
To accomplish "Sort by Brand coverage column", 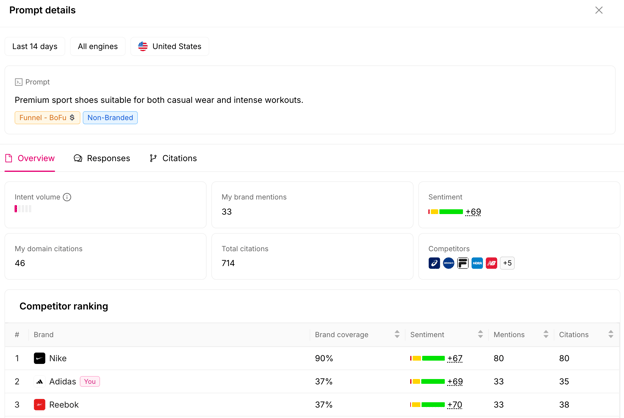I will [x=397, y=334].
